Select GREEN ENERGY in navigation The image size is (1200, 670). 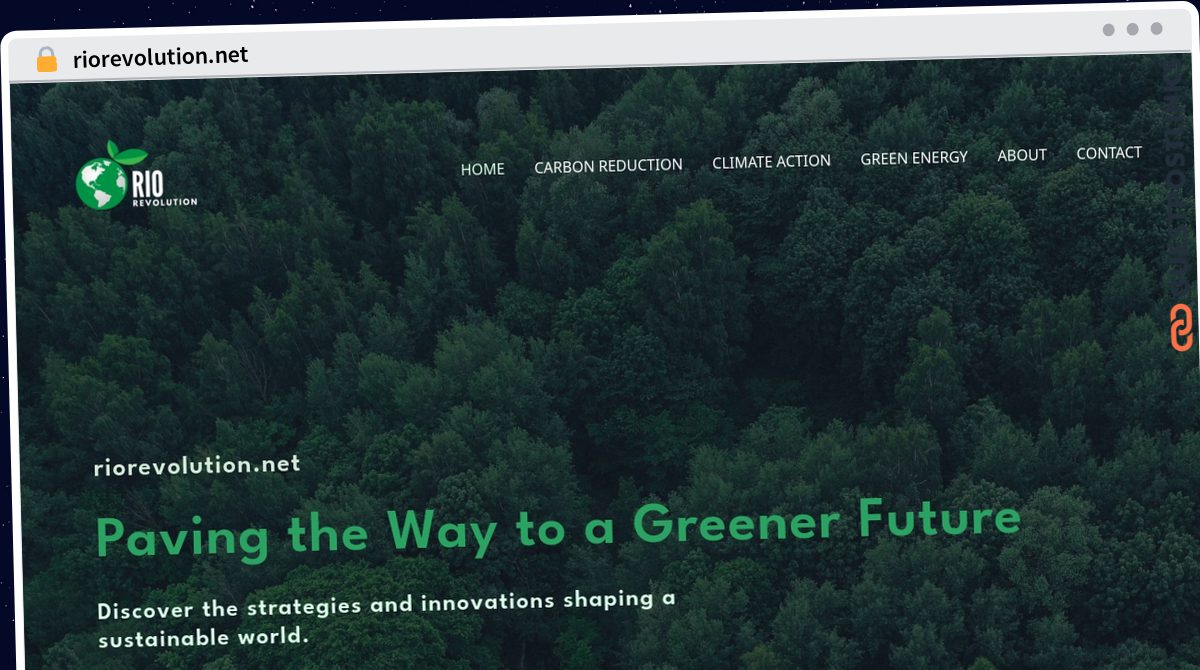[914, 157]
